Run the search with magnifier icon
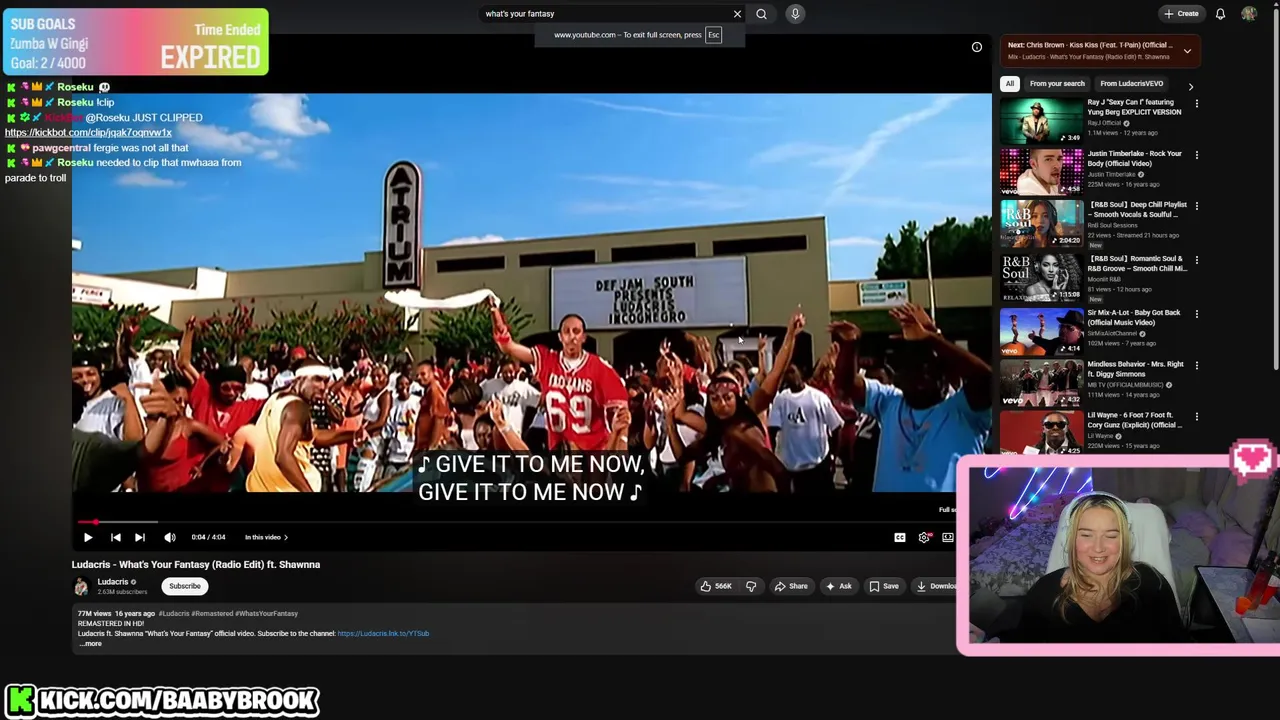 (761, 14)
